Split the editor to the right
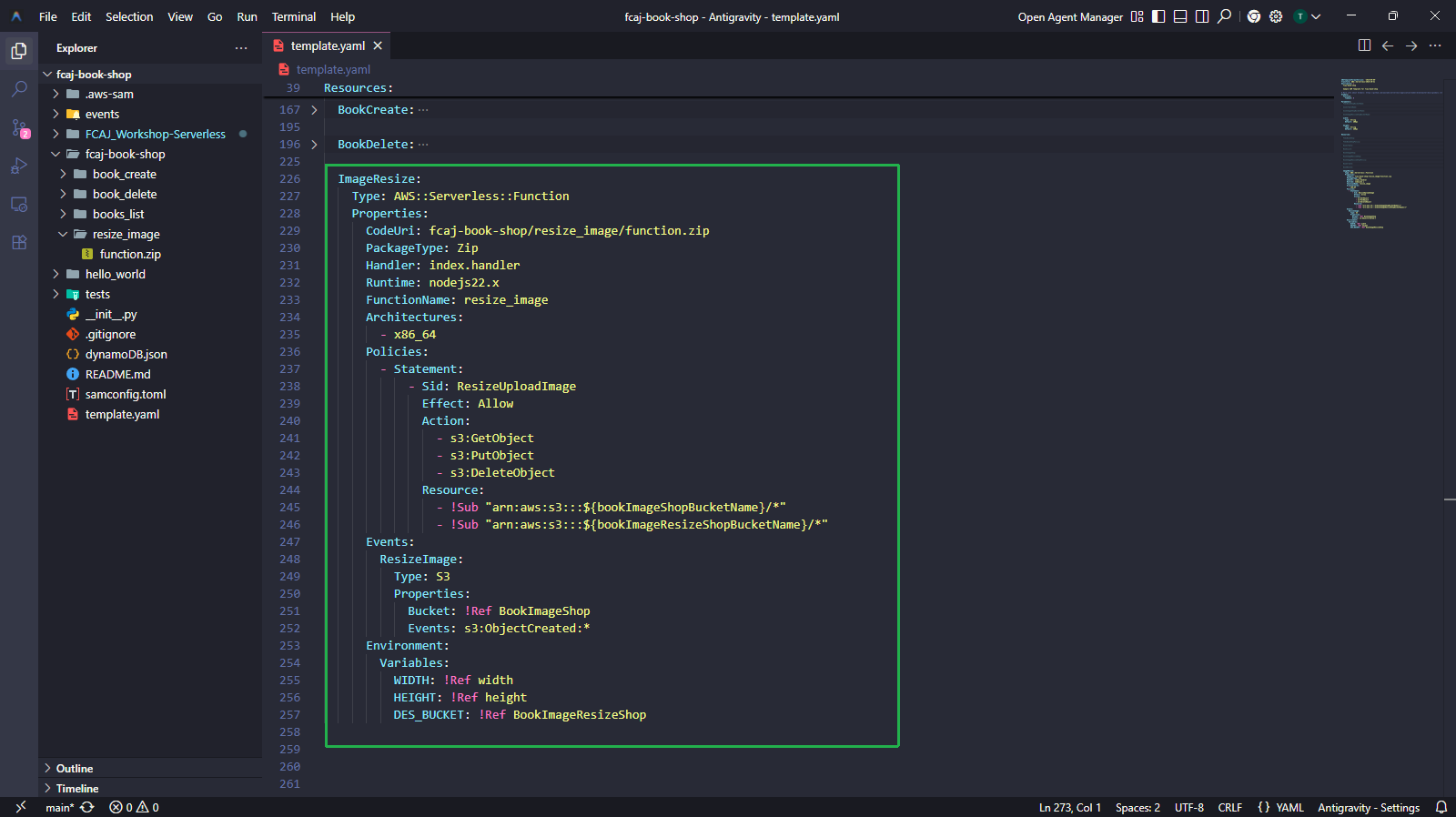 pos(1364,45)
